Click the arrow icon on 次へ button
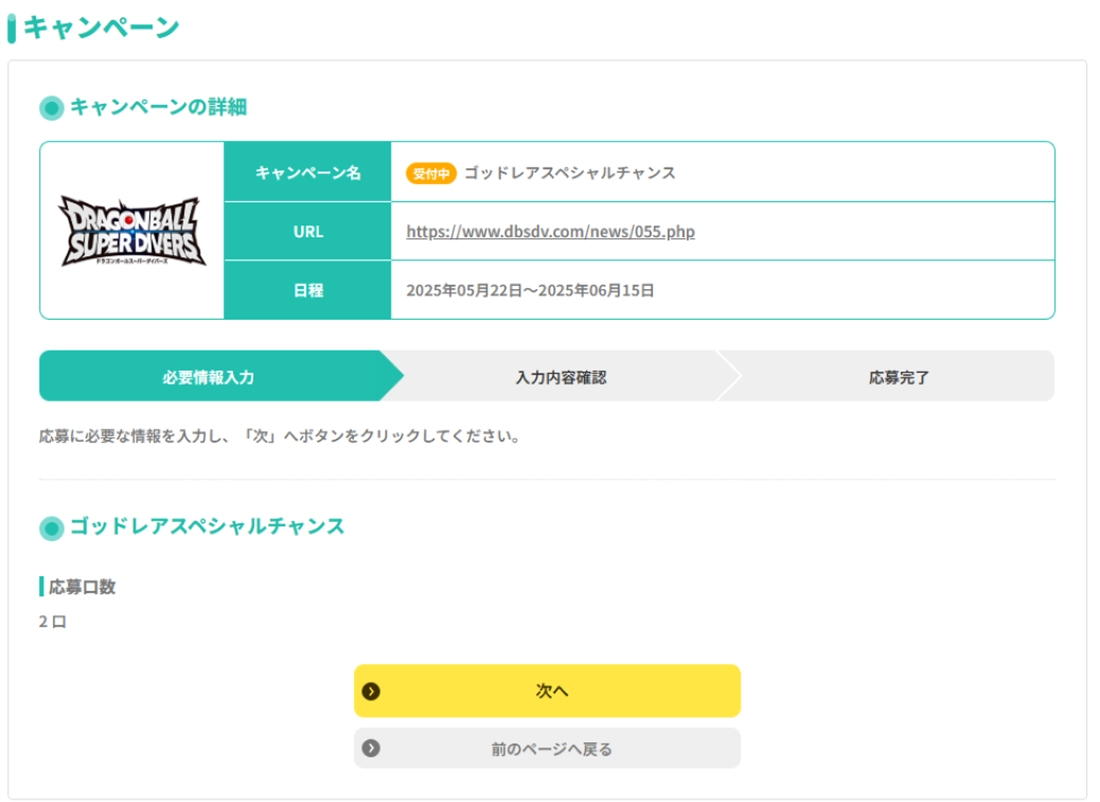This screenshot has height=802, width=1100. tap(371, 691)
